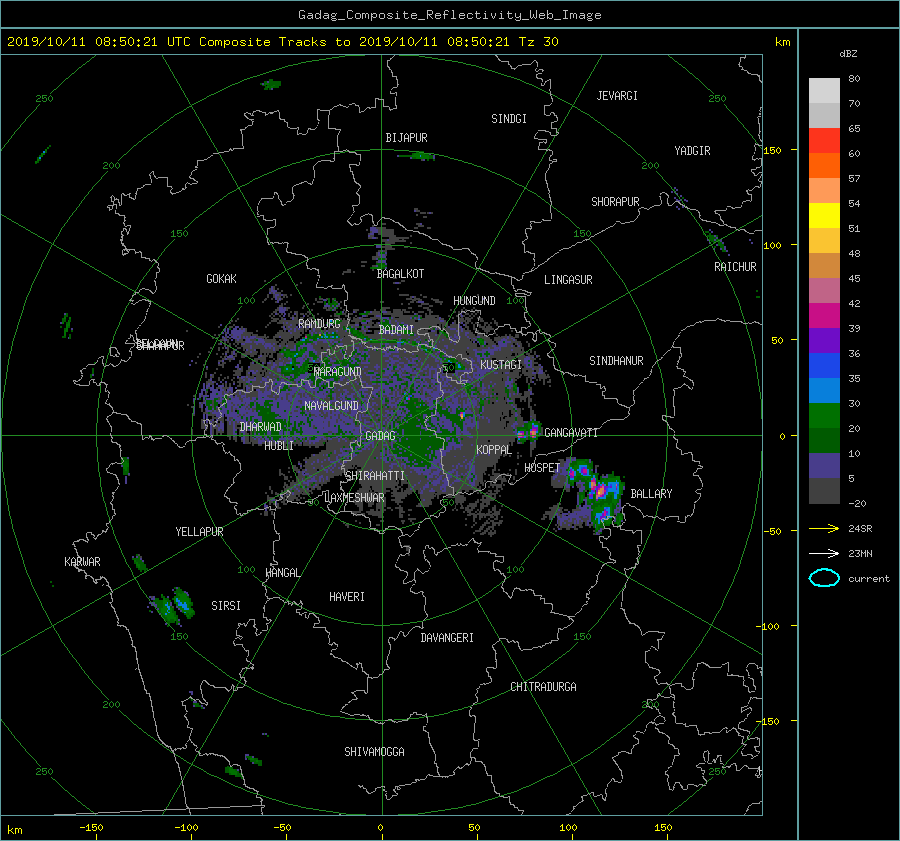Click the -20 value in the dBZ legend

(858, 503)
